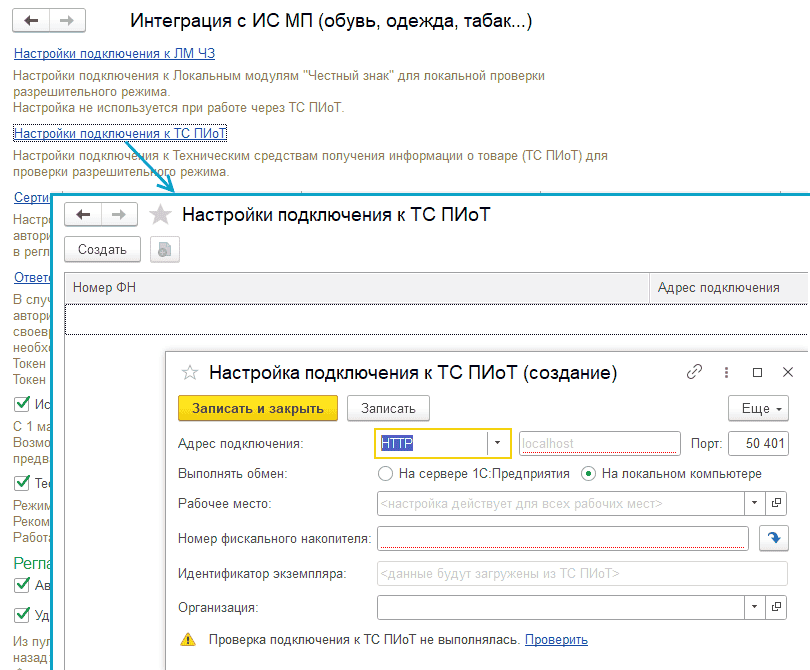Get the link to this form via chain icon
The width and height of the screenshot is (810, 670).
point(694,372)
